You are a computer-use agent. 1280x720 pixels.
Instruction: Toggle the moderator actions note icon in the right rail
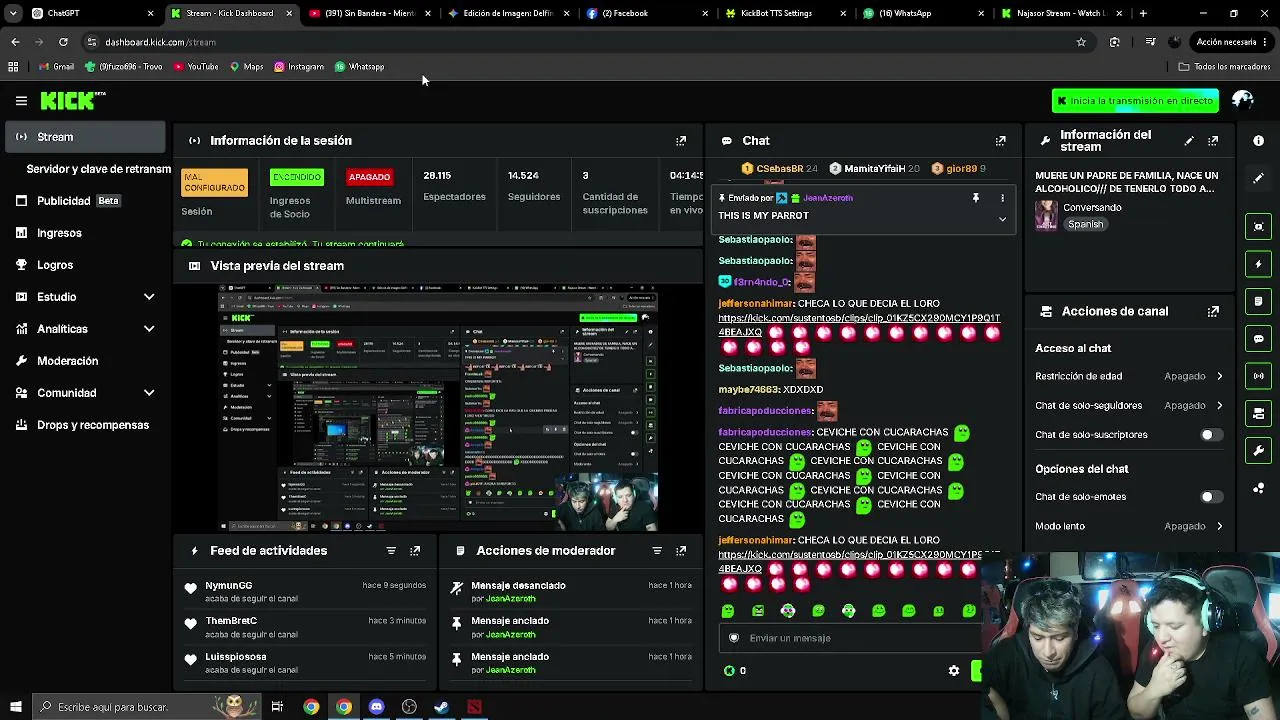click(1259, 301)
